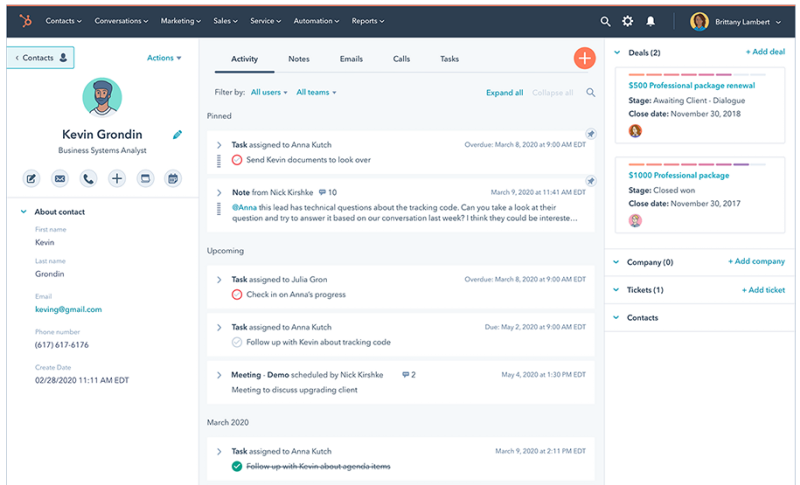Switch to the Calls tab

coord(402,59)
